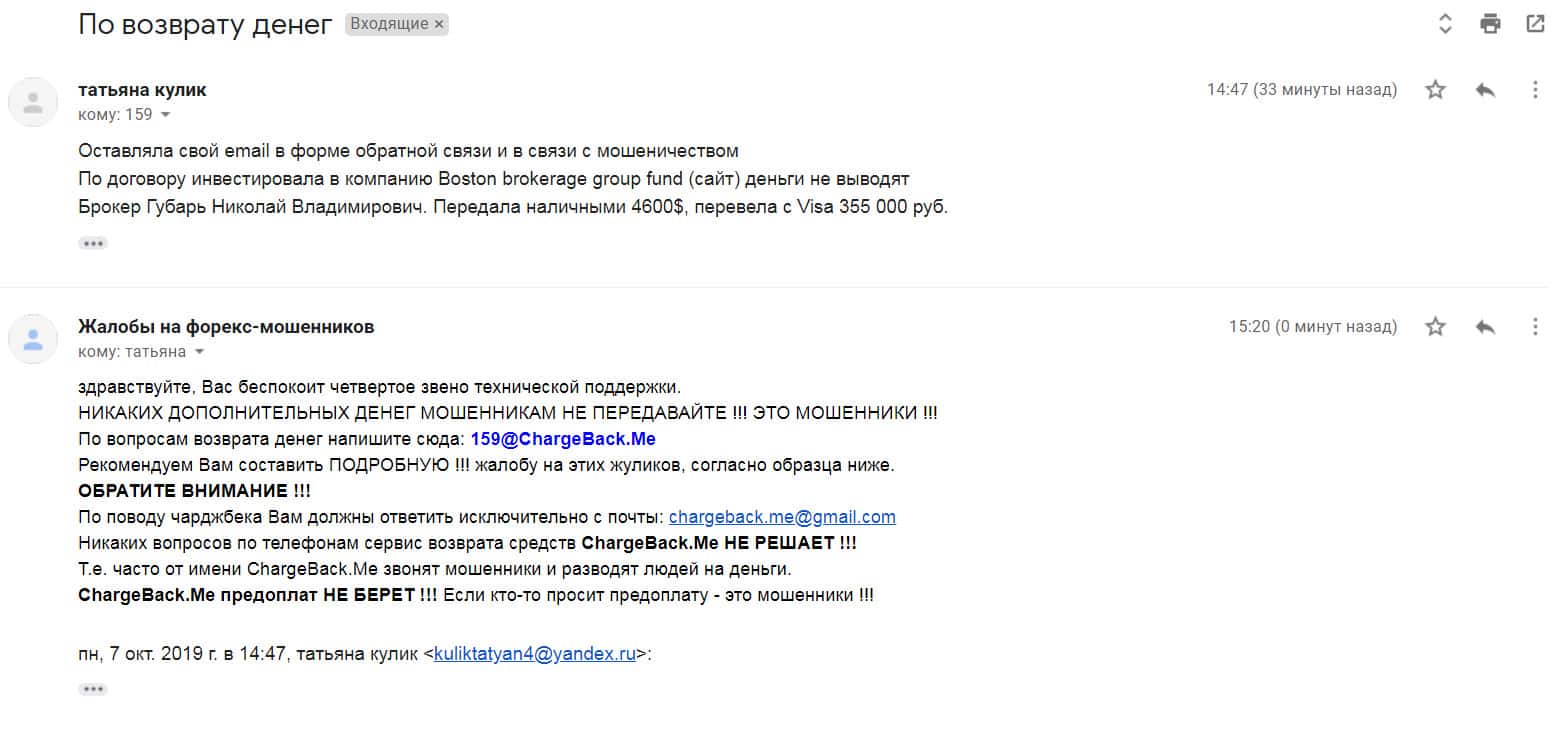Open the kuliktatyan4@yandex.ru email link
This screenshot has height=737, width=1566.
535,655
